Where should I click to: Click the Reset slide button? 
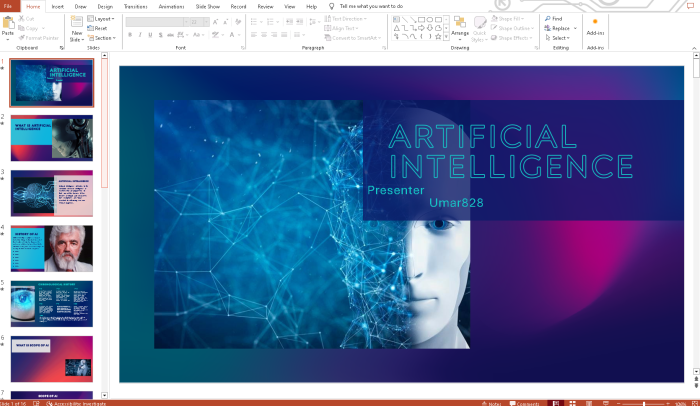[x=97, y=28]
